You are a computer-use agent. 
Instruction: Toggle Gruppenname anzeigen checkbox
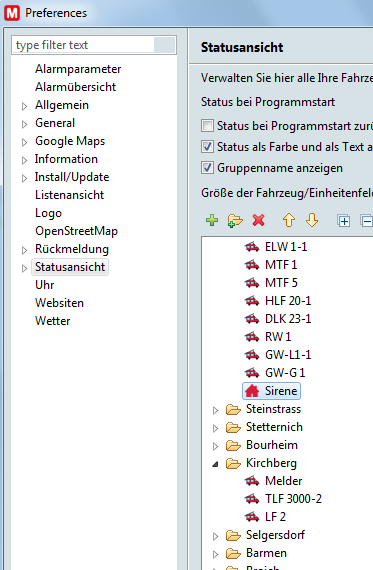207,168
